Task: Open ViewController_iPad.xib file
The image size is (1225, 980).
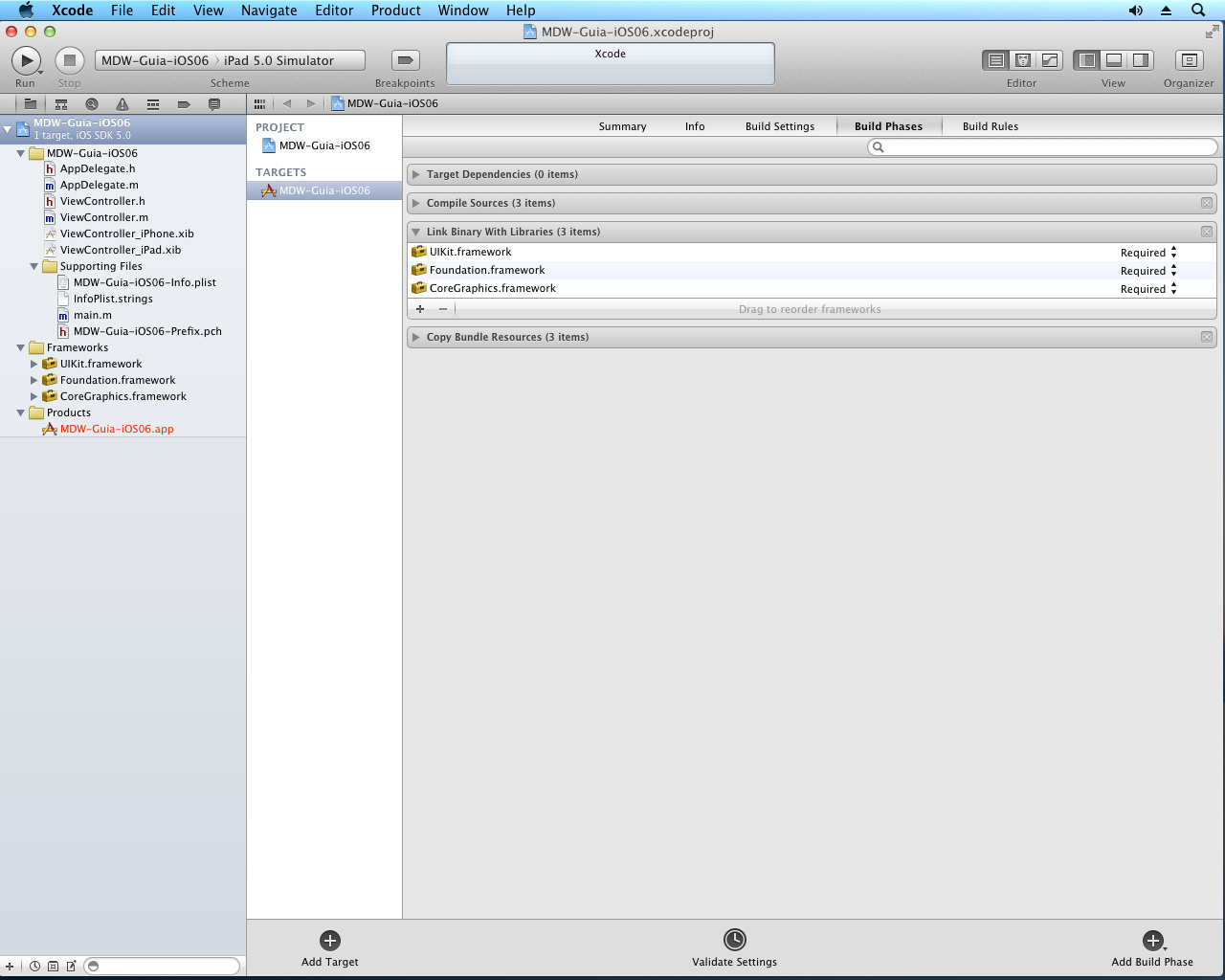Action: click(121, 250)
